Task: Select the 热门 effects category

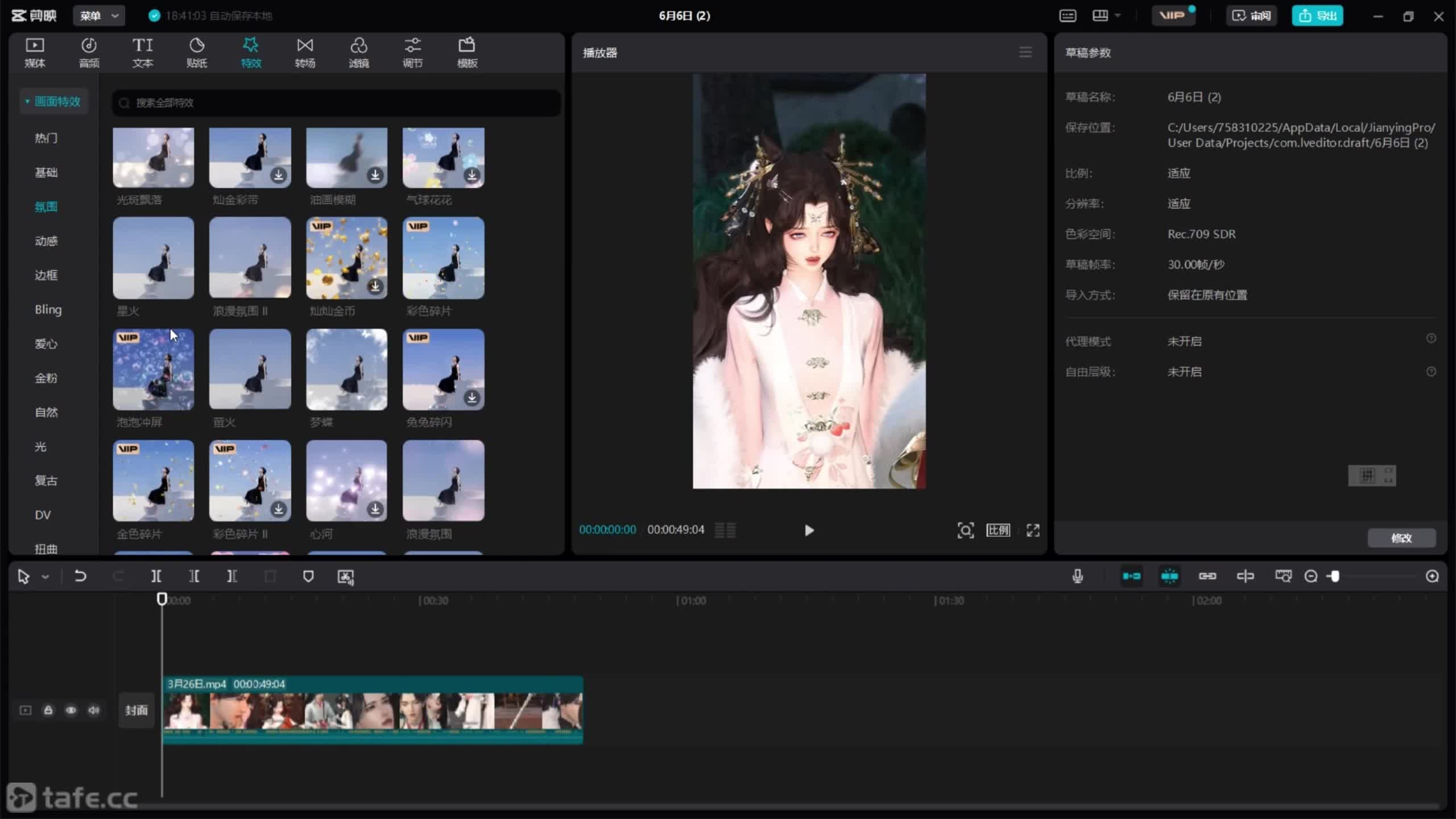Action: click(x=46, y=138)
